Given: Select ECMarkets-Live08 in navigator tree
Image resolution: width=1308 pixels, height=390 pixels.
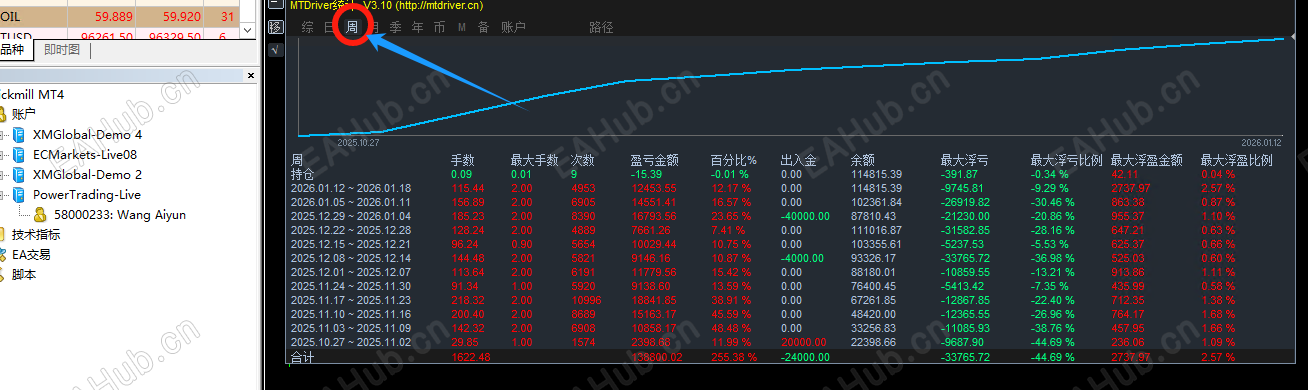Looking at the screenshot, I should click(84, 154).
